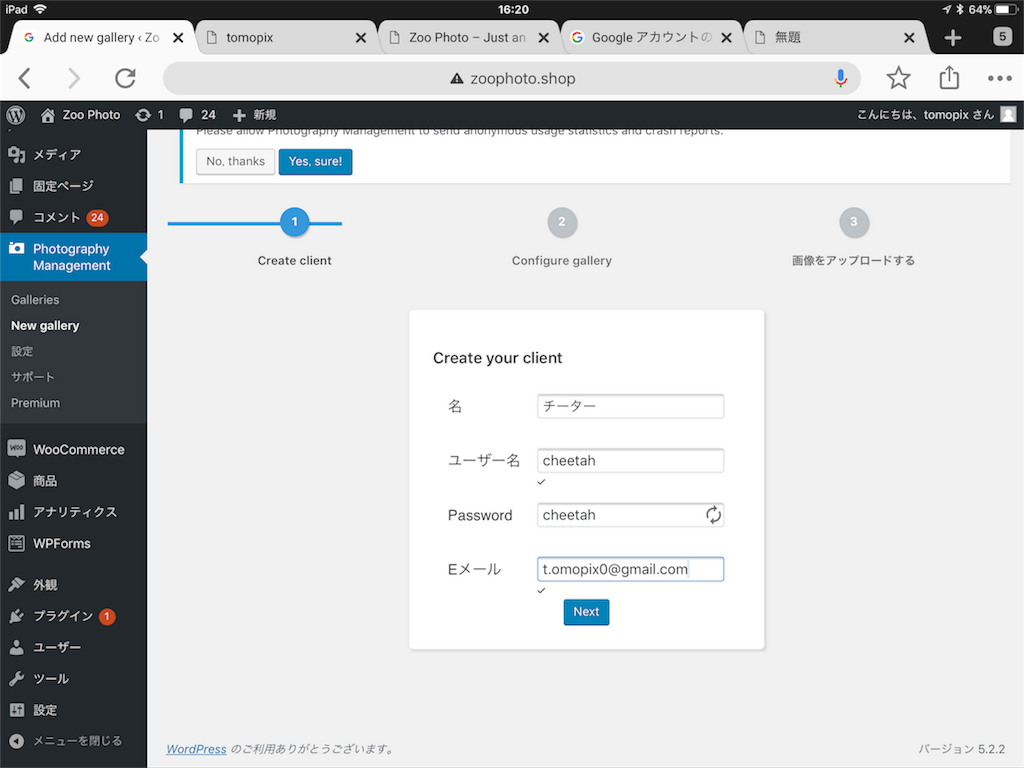Image resolution: width=1024 pixels, height=768 pixels.
Task: Open Premium submenu item
Action: 35,403
